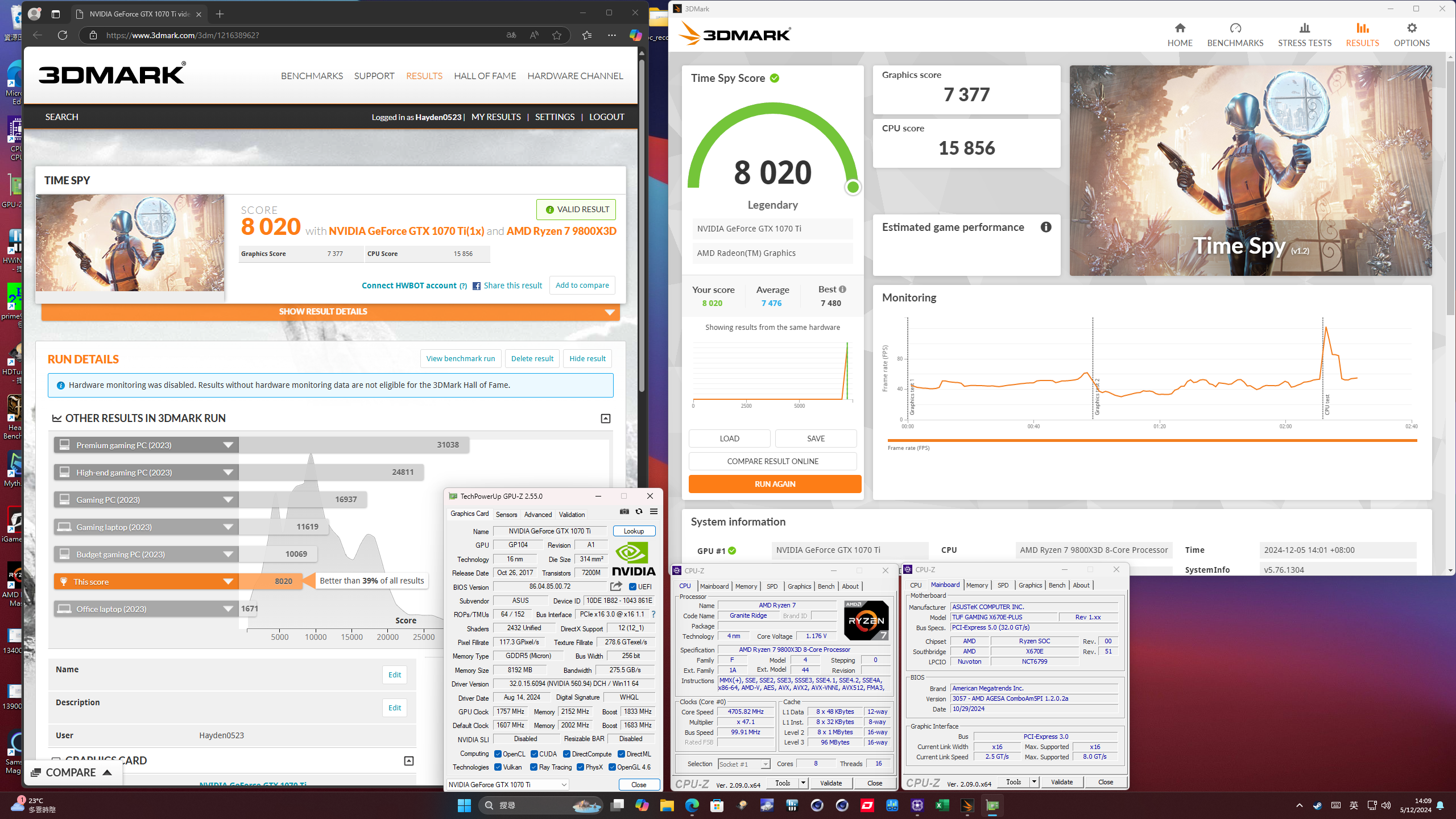Click GPU-Z refresh icon
Viewport: 1456px width, 819px height.
(639, 511)
